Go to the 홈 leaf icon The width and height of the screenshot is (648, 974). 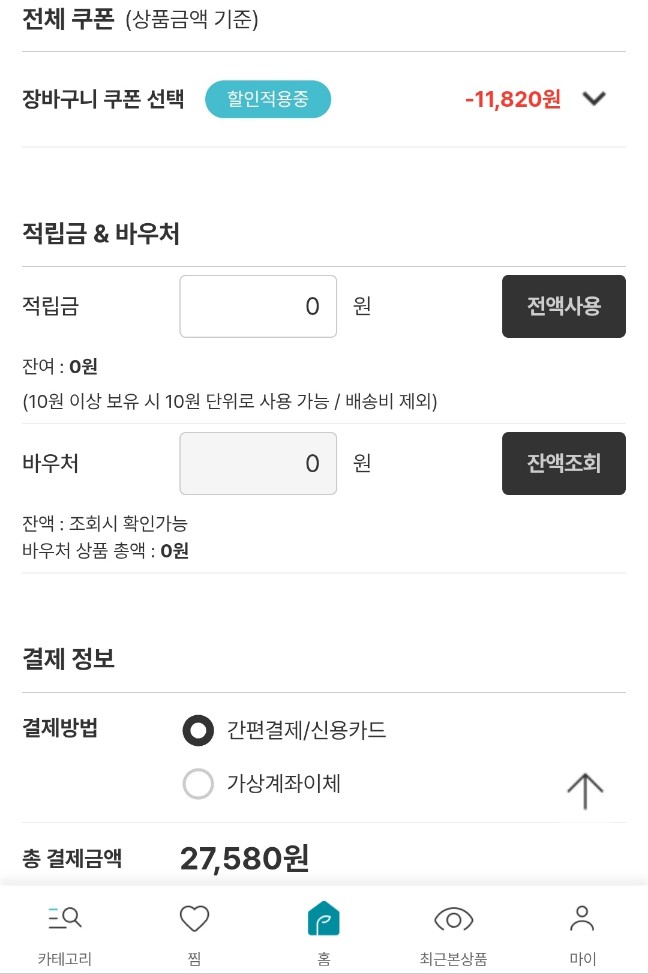point(324,918)
